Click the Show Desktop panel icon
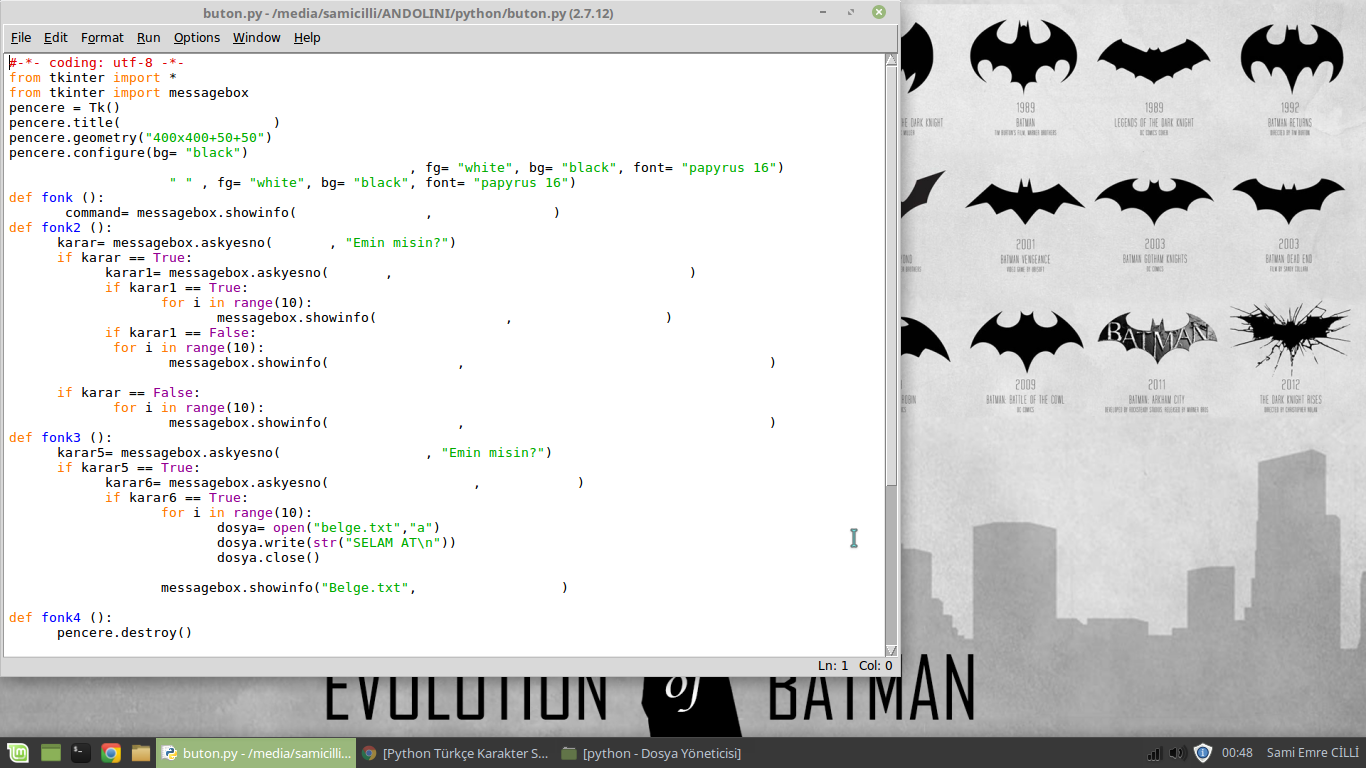The height and width of the screenshot is (768, 1366). coord(51,753)
